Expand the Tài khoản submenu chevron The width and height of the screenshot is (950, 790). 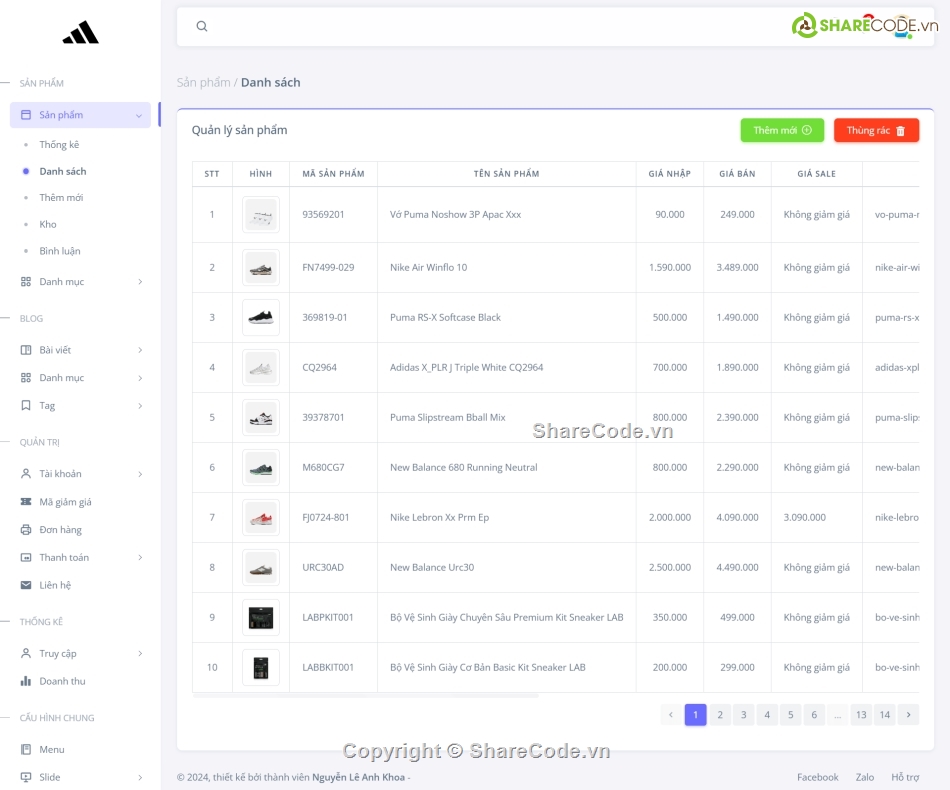point(140,474)
